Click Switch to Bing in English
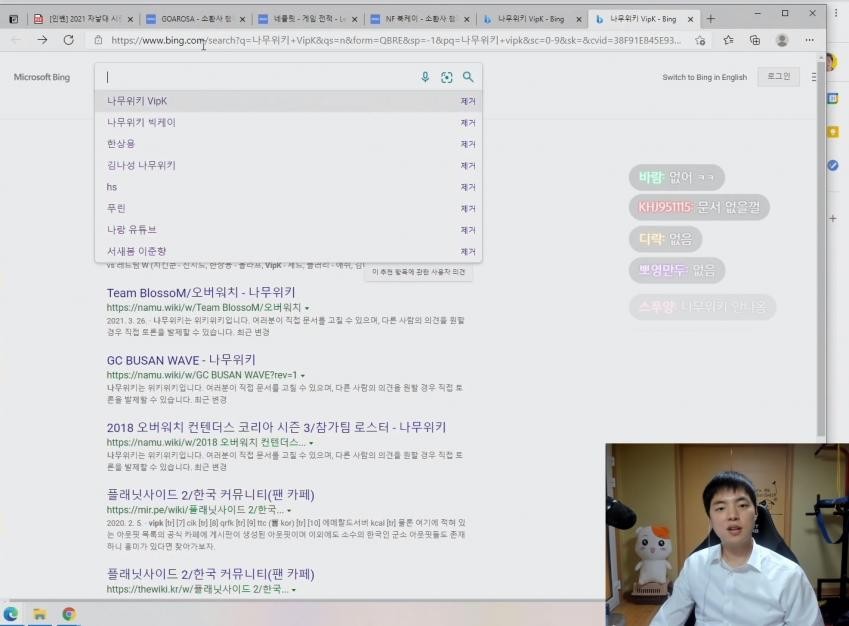This screenshot has width=849, height=626. [704, 77]
